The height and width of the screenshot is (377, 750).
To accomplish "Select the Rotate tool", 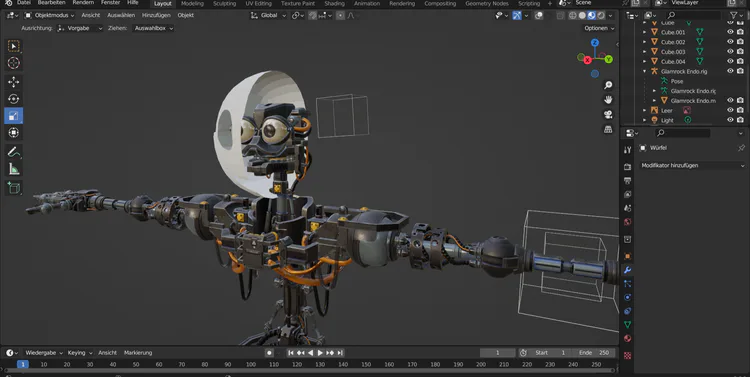I will point(13,99).
